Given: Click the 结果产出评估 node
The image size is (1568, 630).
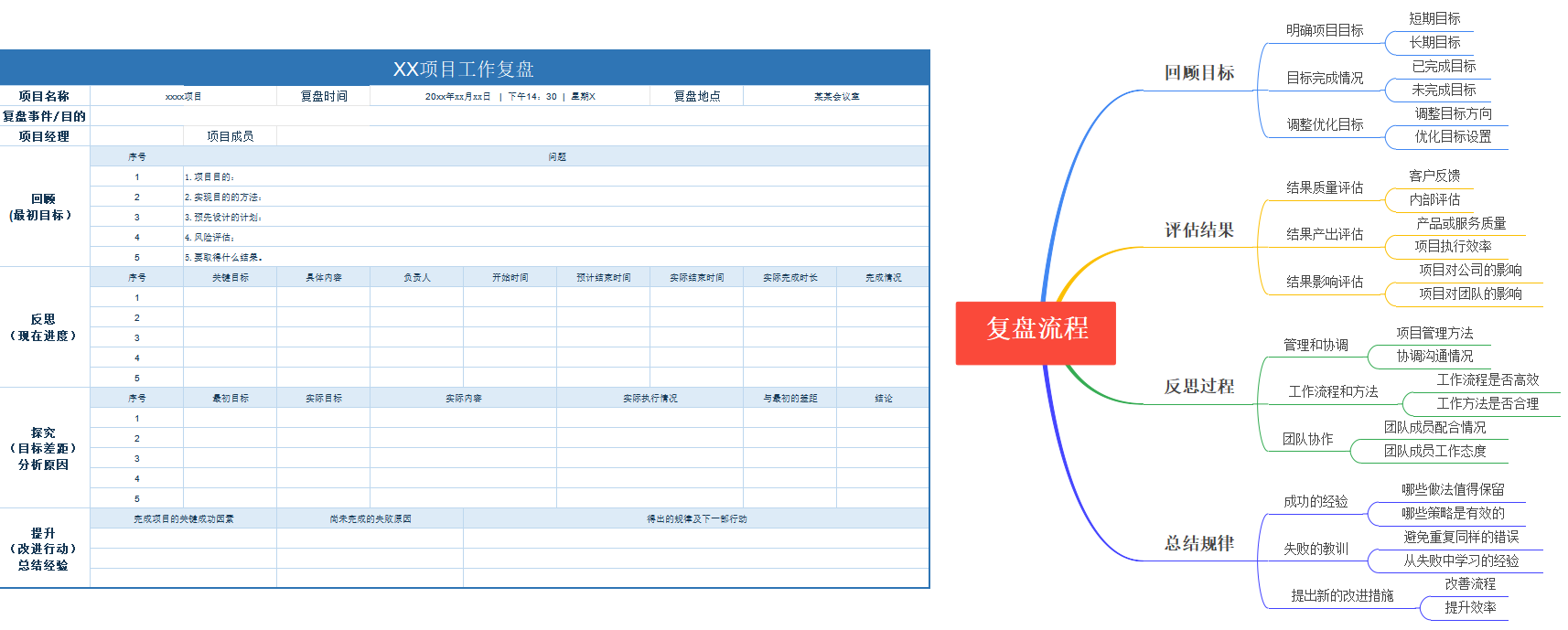Looking at the screenshot, I should pos(1324,234).
